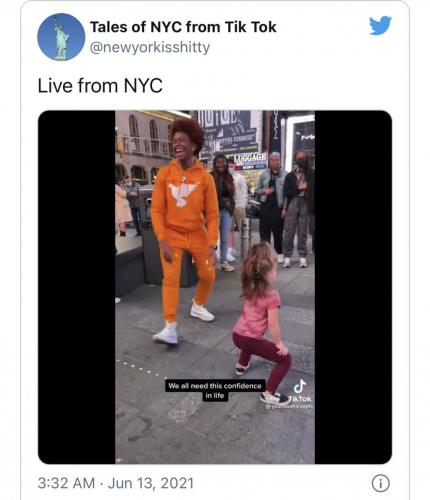Open the tweet info circle icon
The image size is (430, 500).
380,483
